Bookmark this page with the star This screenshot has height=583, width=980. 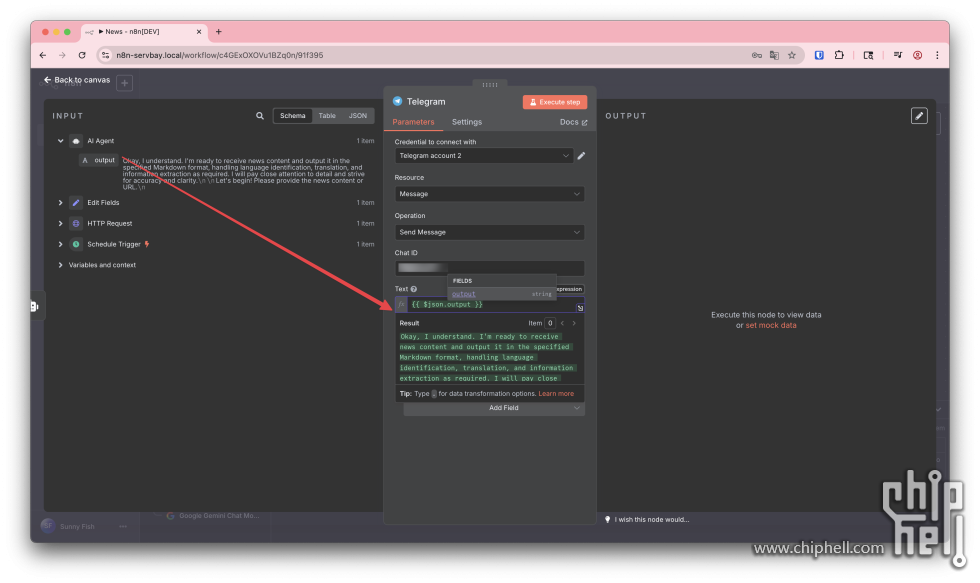[792, 55]
